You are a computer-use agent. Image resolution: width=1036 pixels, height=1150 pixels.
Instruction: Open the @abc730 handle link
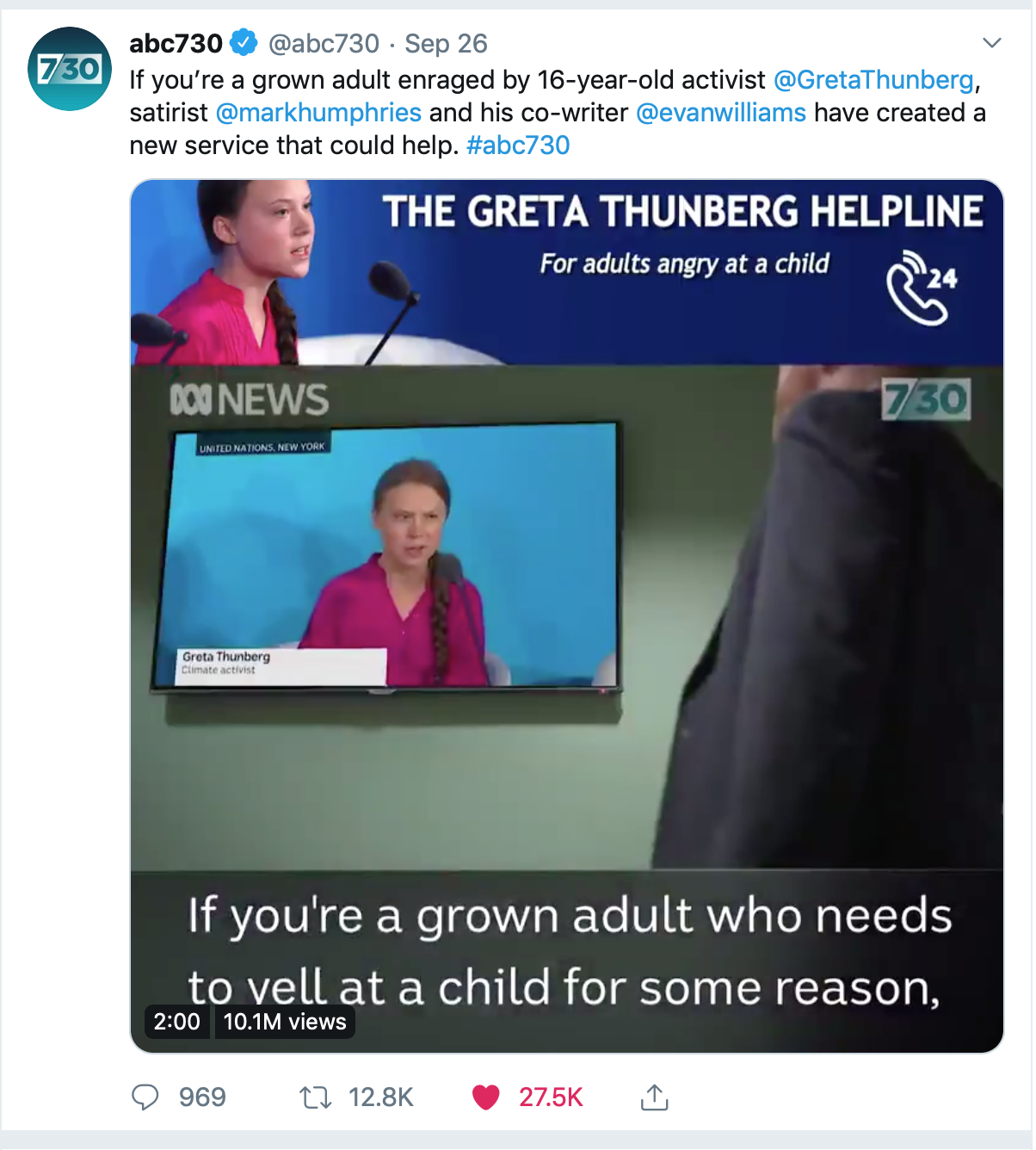coord(324,43)
